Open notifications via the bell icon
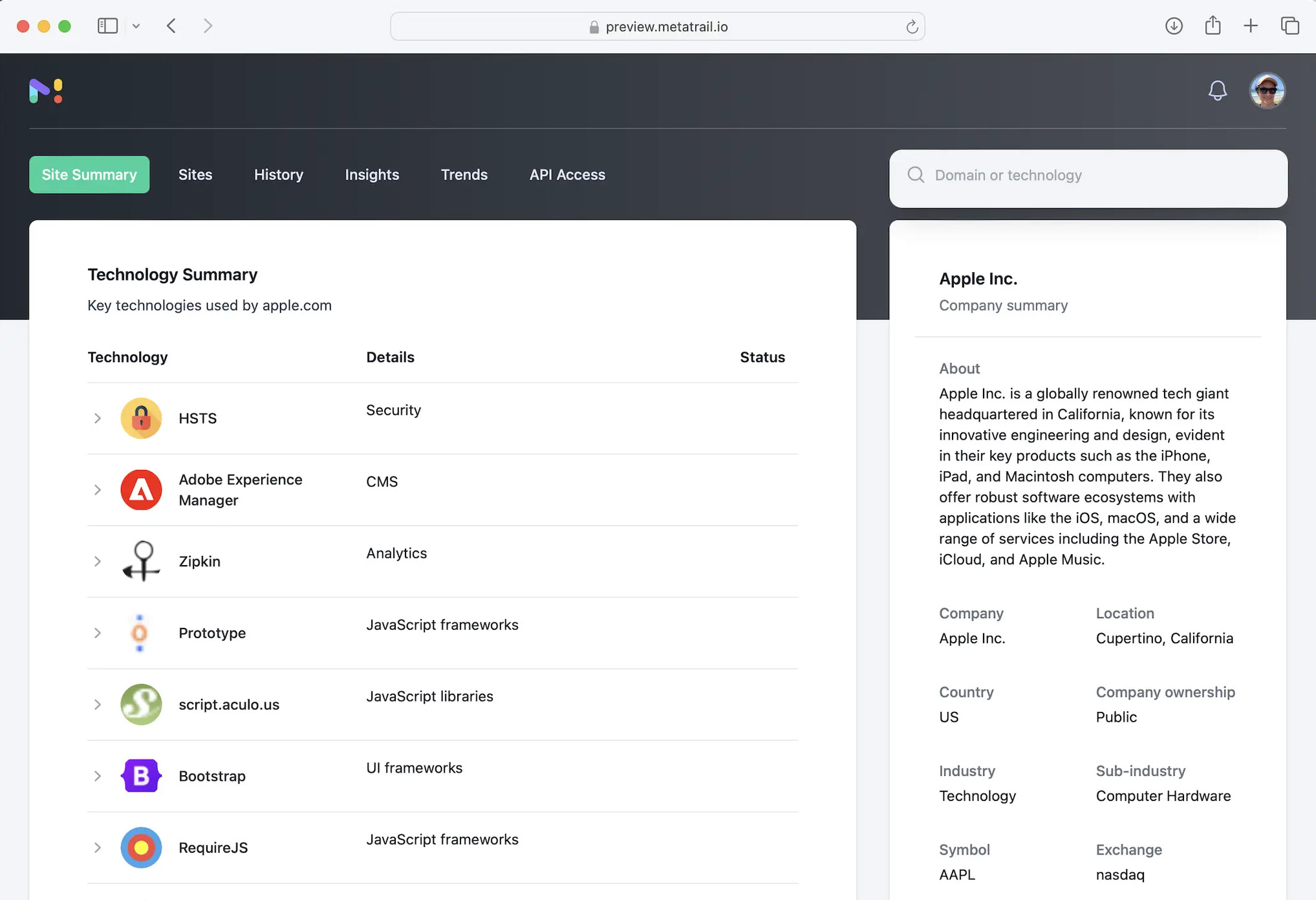Screen dimensions: 1316x900 coord(1218,91)
